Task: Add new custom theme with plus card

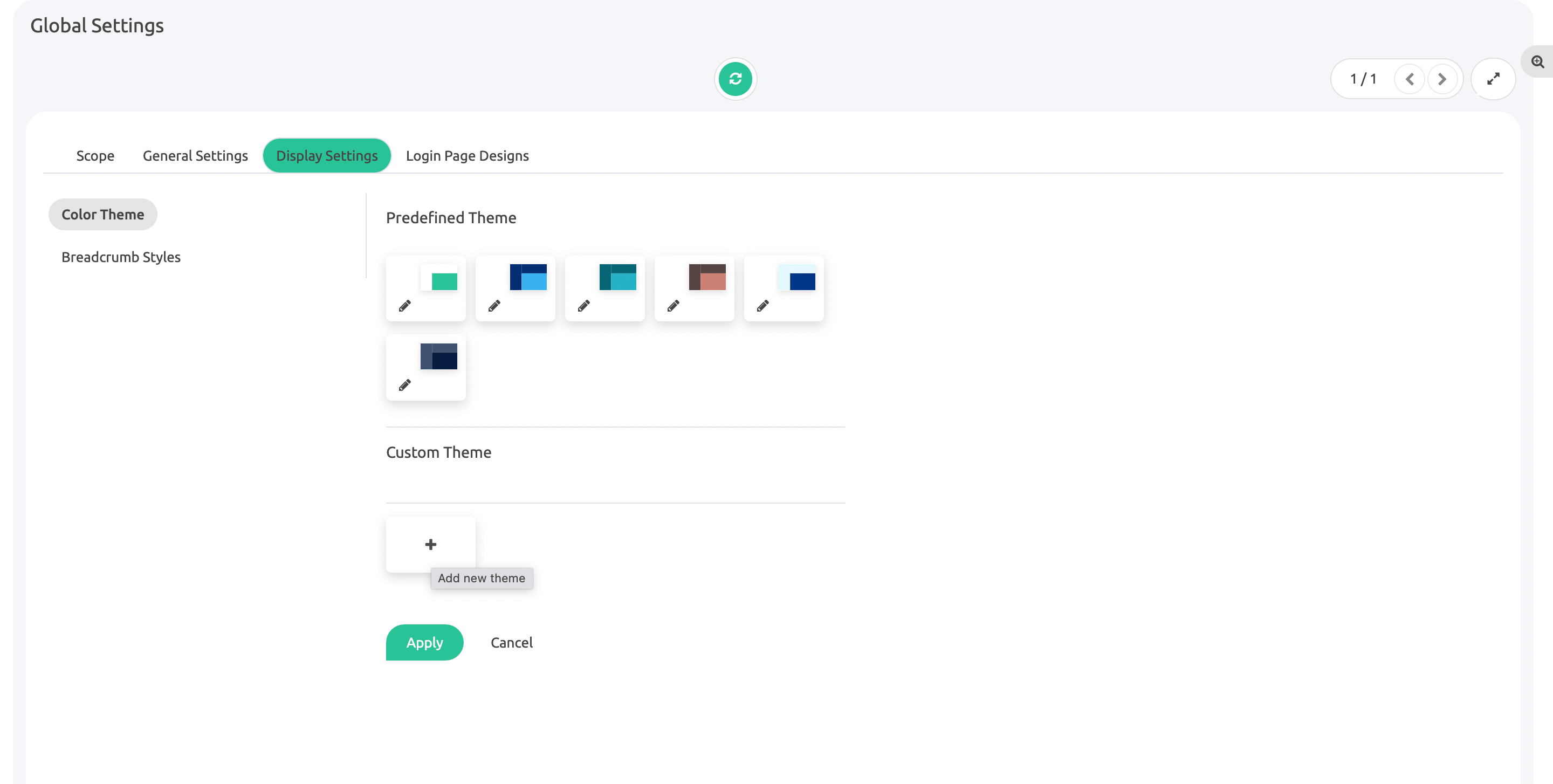Action: pyautogui.click(x=430, y=544)
